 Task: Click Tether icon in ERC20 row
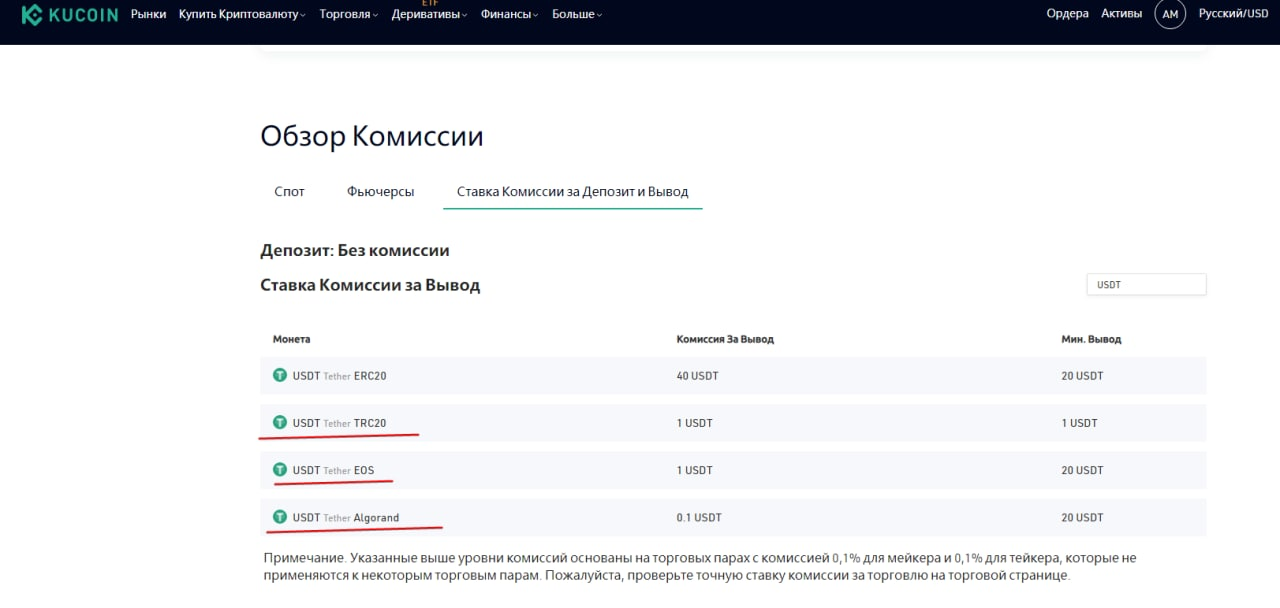(x=280, y=375)
